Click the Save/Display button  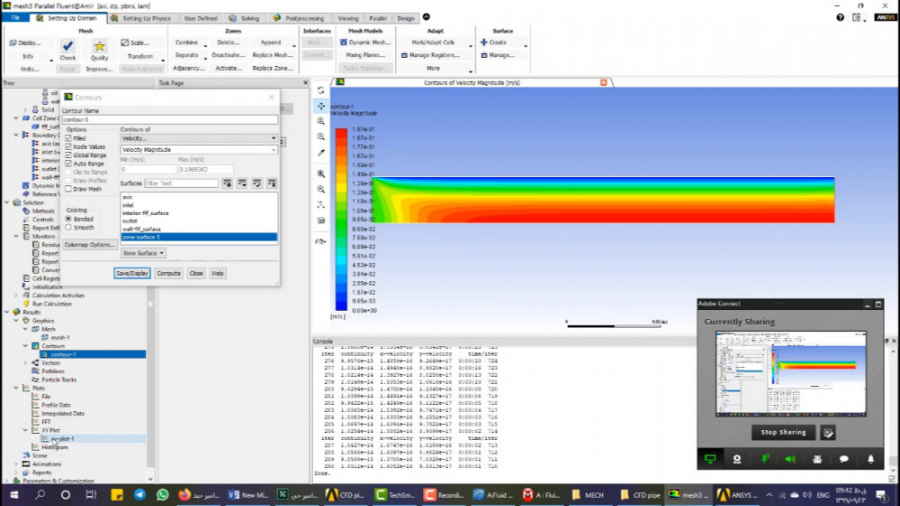pyautogui.click(x=132, y=274)
